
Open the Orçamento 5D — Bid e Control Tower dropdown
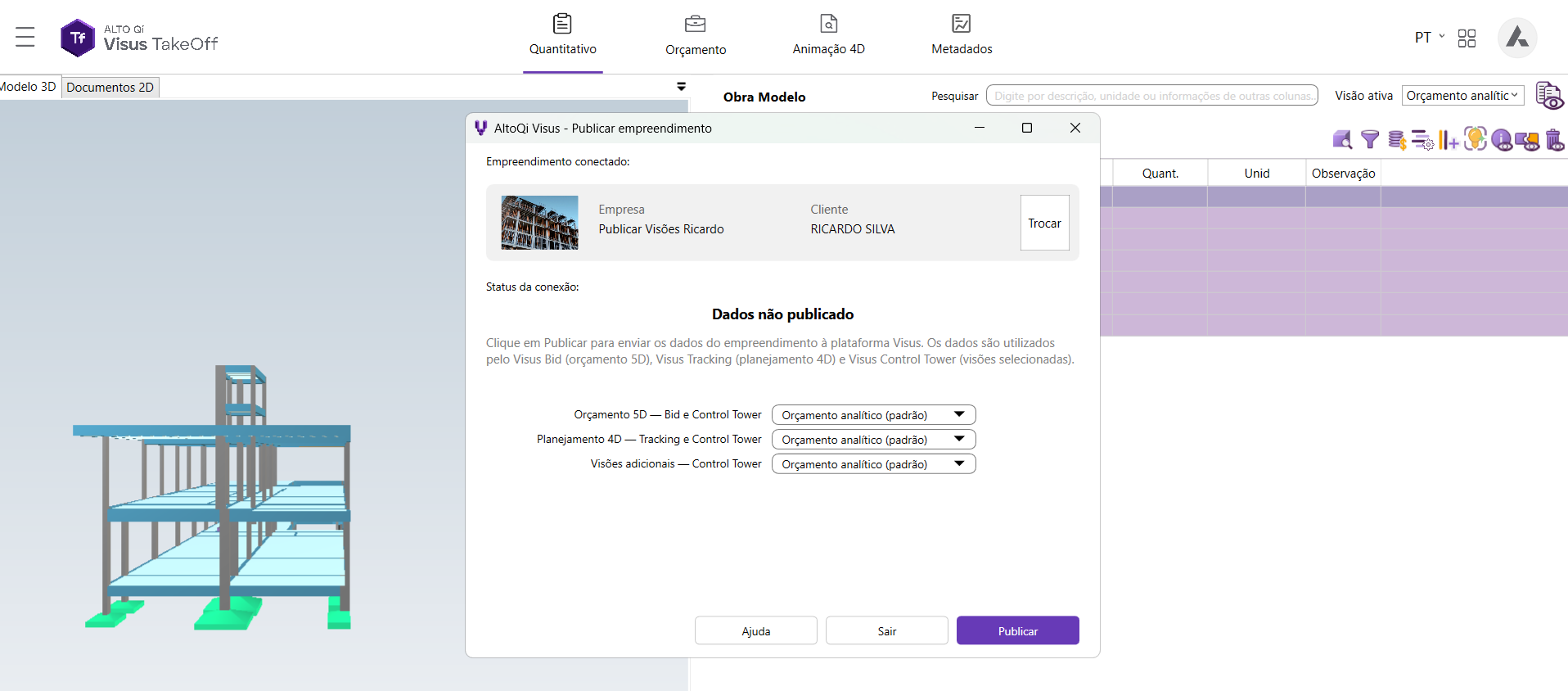tap(873, 415)
